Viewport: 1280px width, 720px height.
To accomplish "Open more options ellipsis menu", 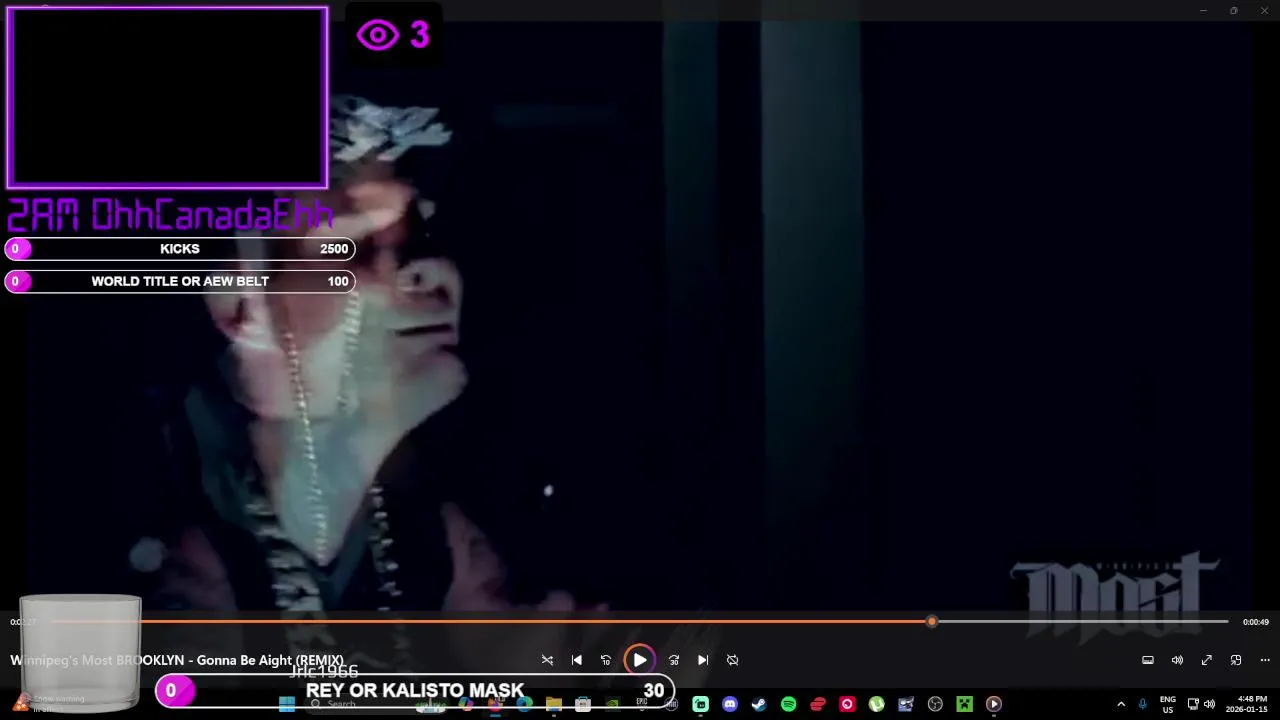I will (1265, 660).
